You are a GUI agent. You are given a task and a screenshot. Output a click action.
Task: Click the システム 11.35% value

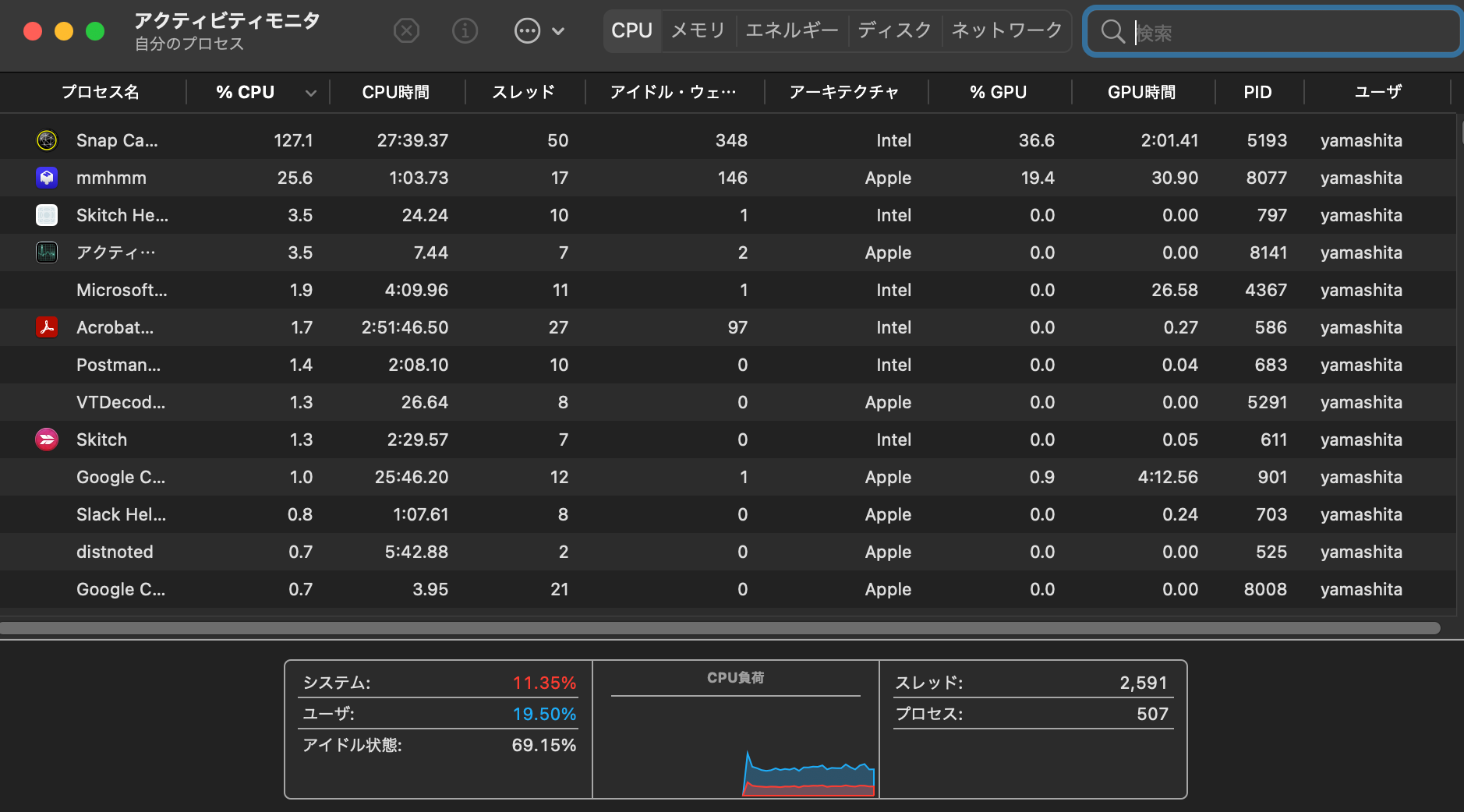pyautogui.click(x=544, y=683)
